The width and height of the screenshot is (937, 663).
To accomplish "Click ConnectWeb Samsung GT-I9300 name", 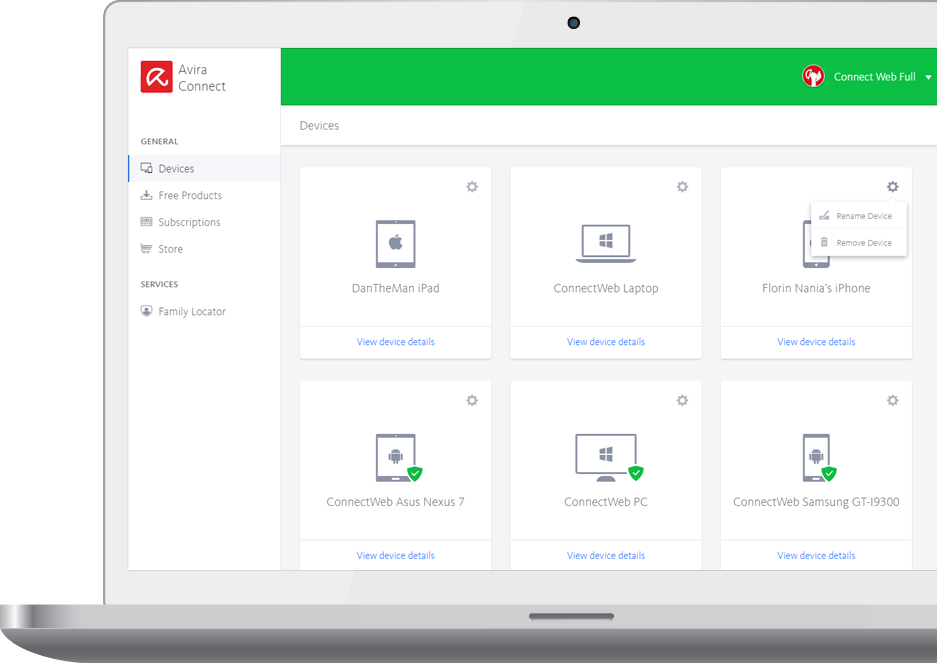I will coord(816,502).
